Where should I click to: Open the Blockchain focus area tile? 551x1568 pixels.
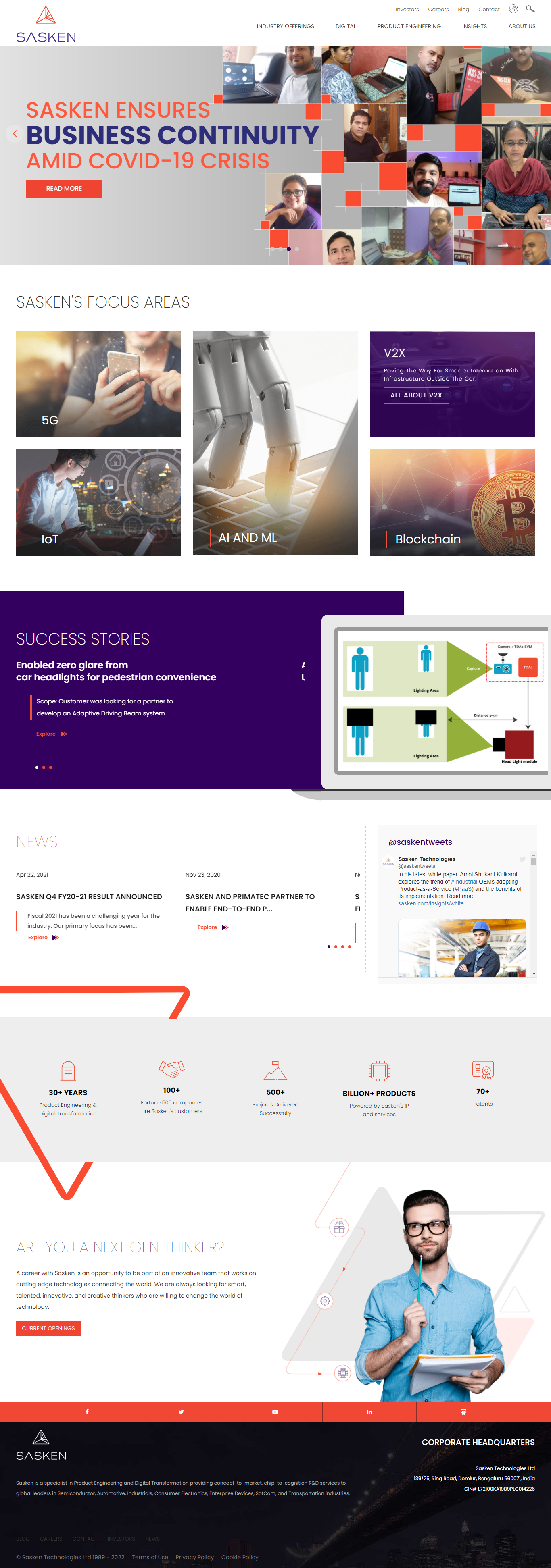click(x=452, y=502)
